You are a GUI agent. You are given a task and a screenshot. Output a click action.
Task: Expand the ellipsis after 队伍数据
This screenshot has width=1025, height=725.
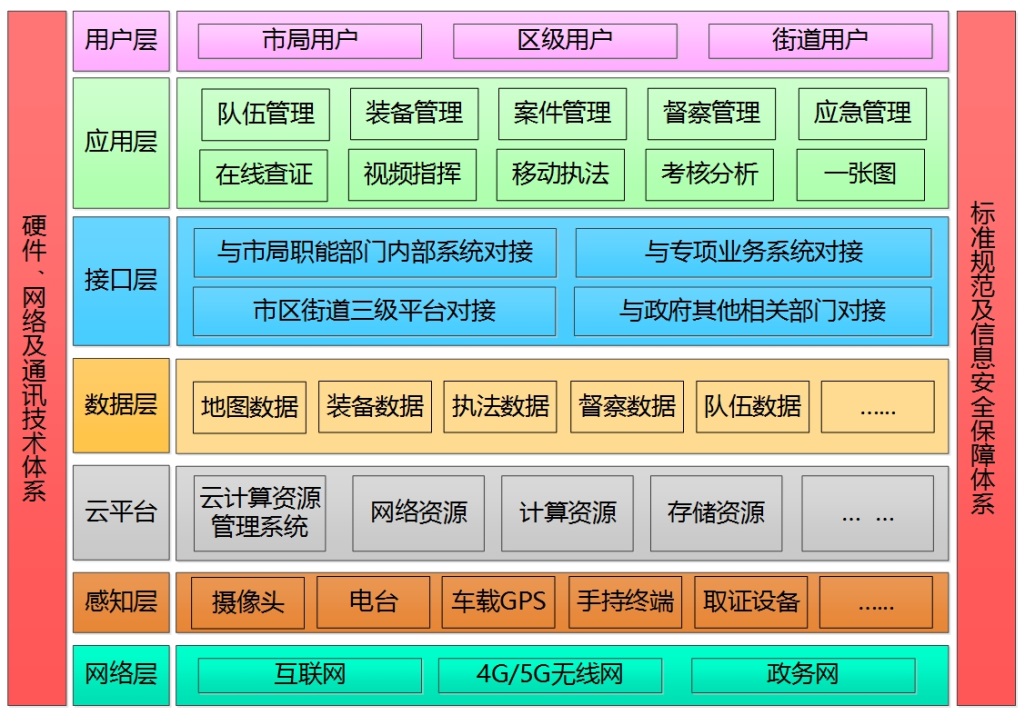point(878,407)
